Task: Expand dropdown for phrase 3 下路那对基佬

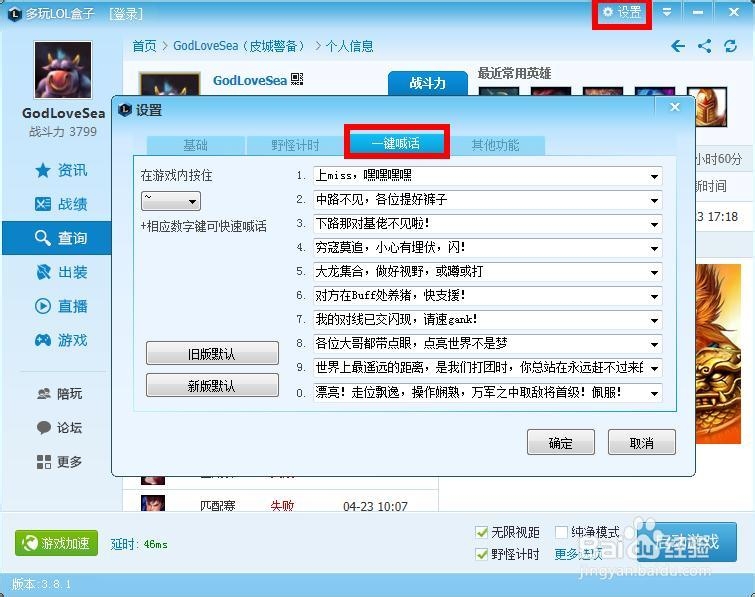Action: (654, 224)
